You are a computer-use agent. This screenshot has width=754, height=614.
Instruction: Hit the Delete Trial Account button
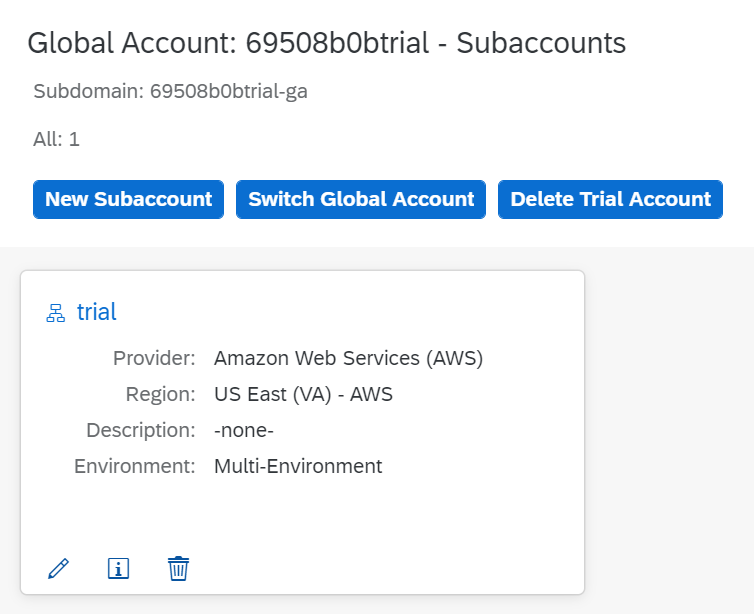click(x=610, y=199)
